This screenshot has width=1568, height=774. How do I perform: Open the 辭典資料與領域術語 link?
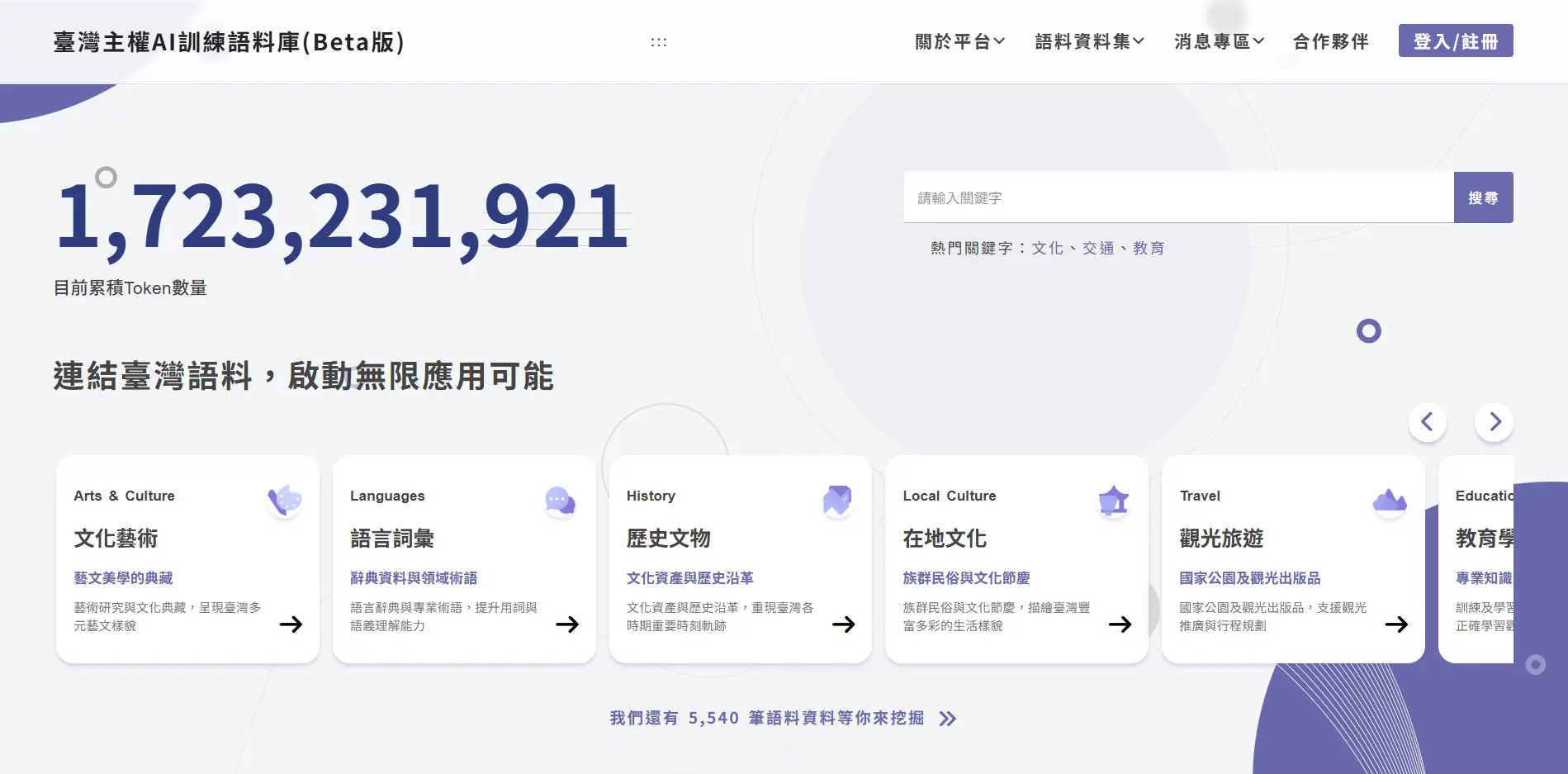coord(414,578)
